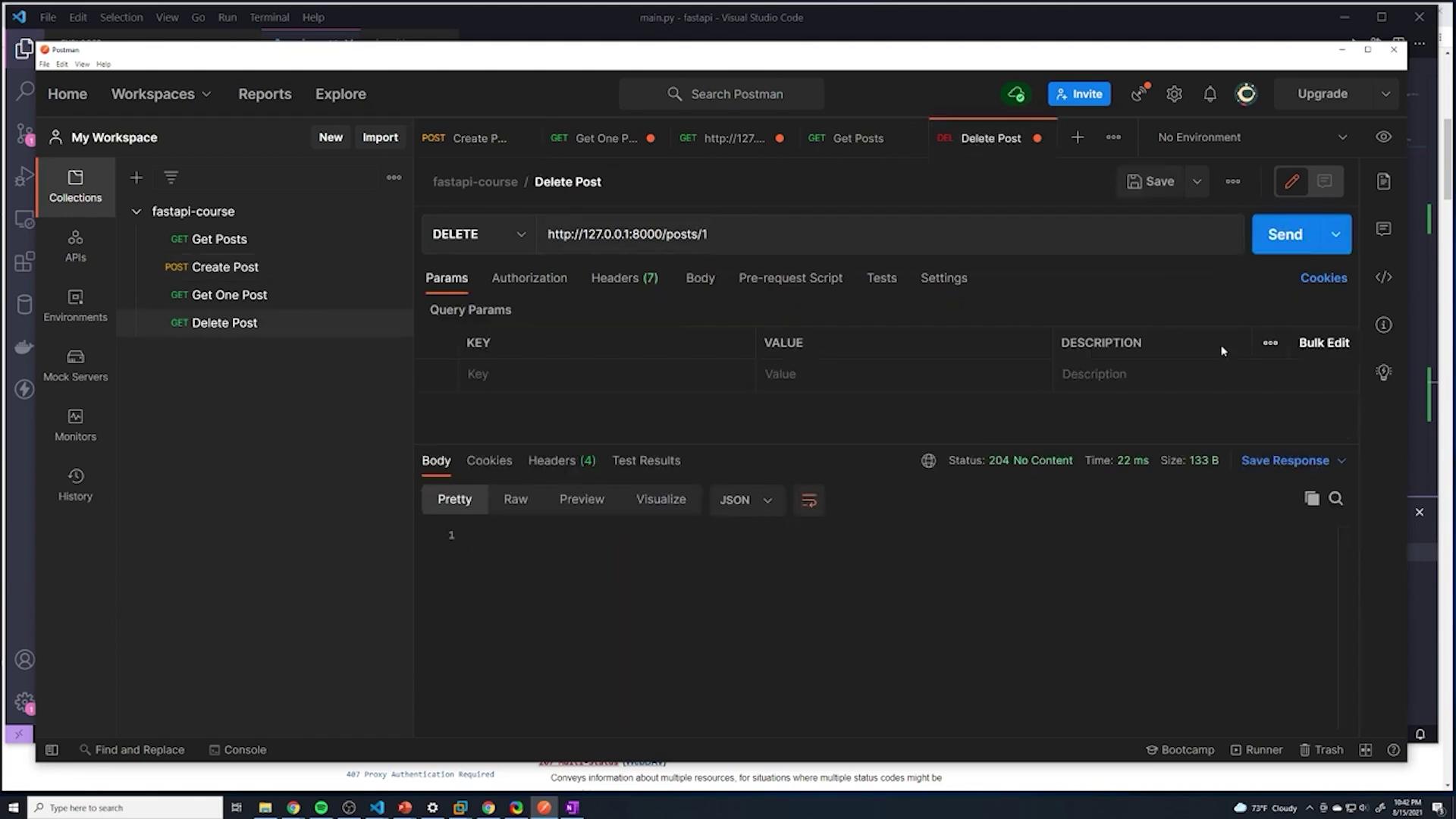Click the code snippet icon in right sidebar
The width and height of the screenshot is (1456, 819).
pyautogui.click(x=1383, y=278)
